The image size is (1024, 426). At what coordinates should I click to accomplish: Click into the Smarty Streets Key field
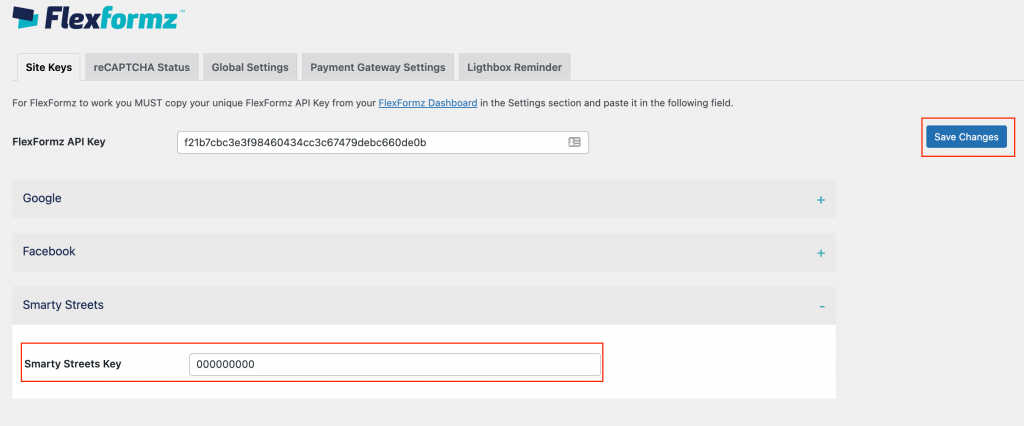tap(394, 365)
